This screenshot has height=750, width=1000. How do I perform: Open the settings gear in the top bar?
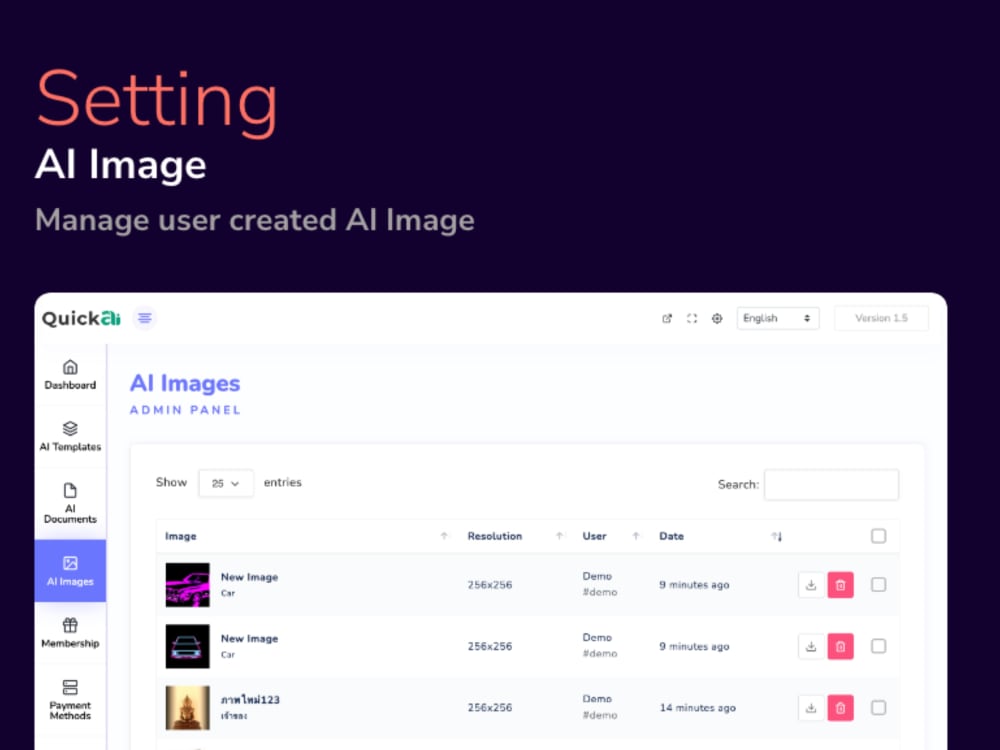click(716, 318)
